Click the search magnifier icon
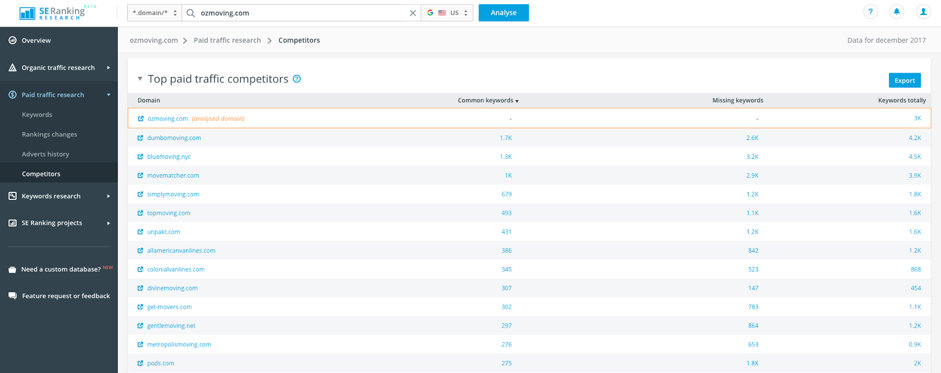This screenshot has height=373, width=941. (x=191, y=13)
